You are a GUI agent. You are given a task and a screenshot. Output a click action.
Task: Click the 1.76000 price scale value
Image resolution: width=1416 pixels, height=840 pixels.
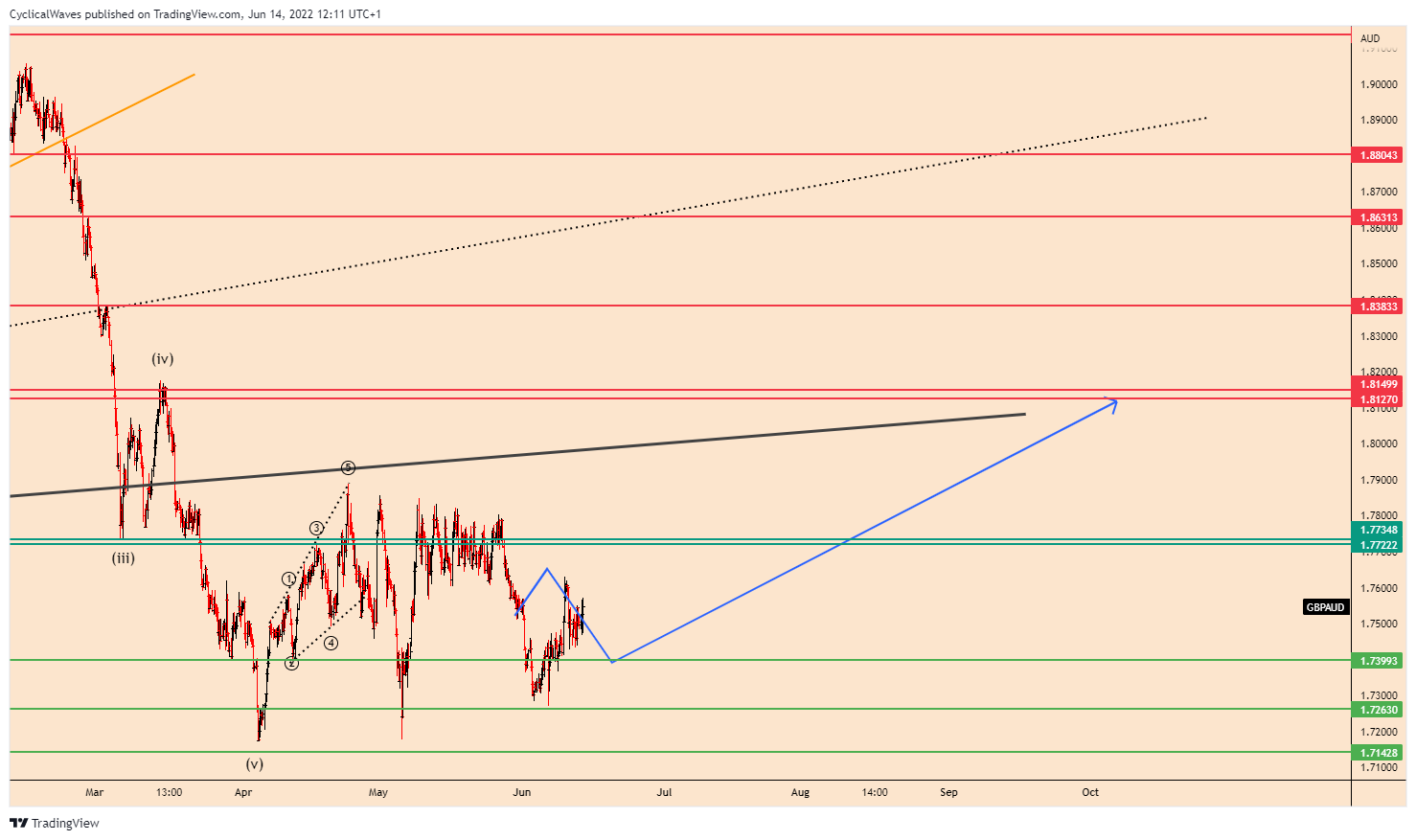[x=1379, y=589]
